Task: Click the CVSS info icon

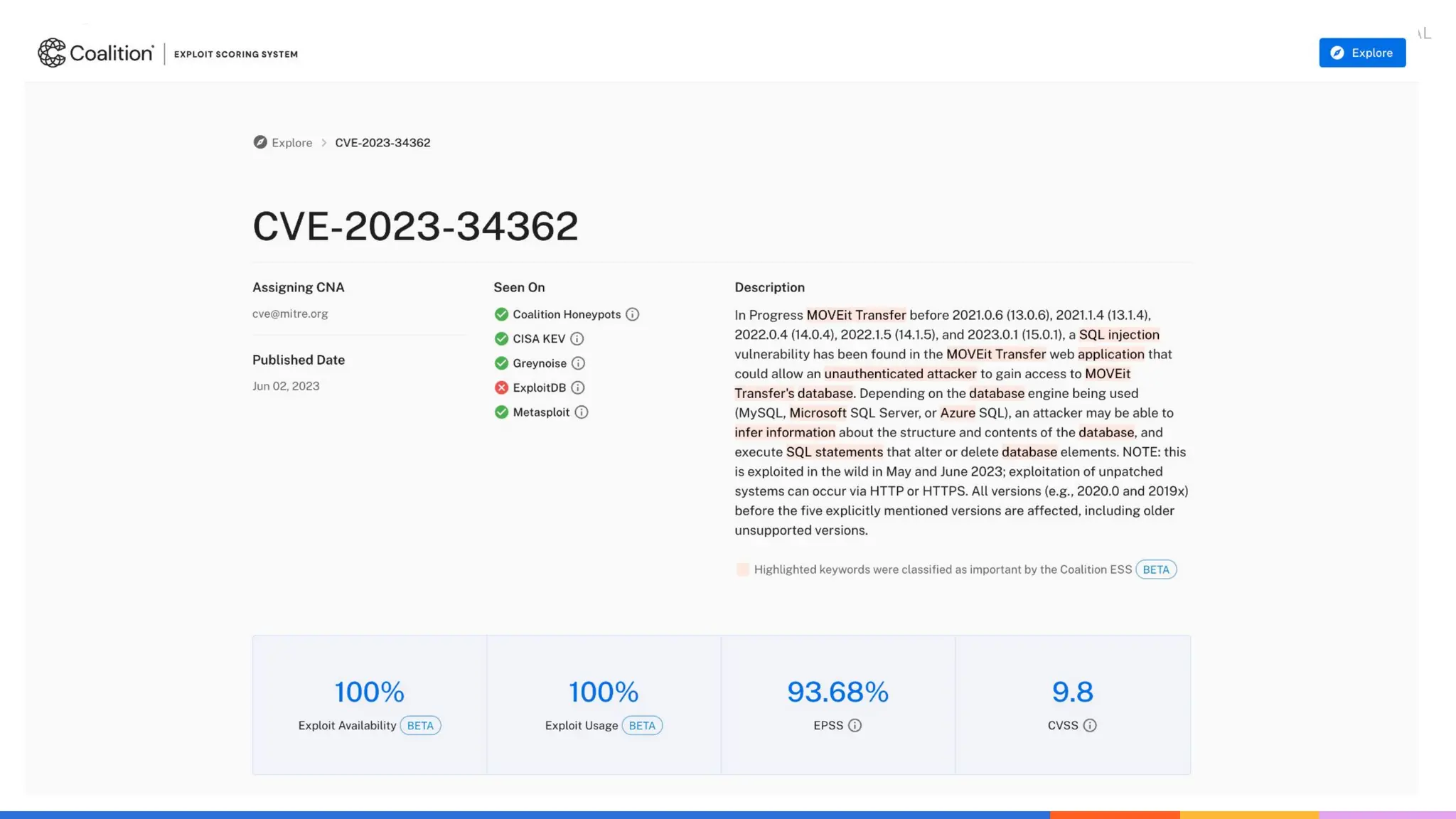Action: (1089, 725)
